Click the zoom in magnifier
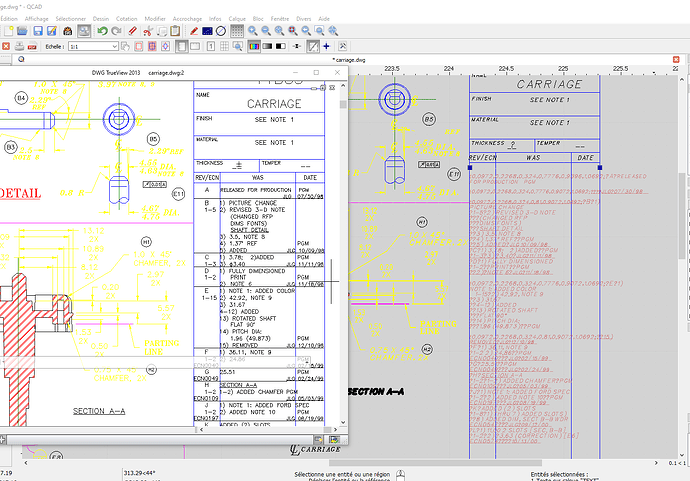The height and width of the screenshot is (481, 690). coord(253,31)
